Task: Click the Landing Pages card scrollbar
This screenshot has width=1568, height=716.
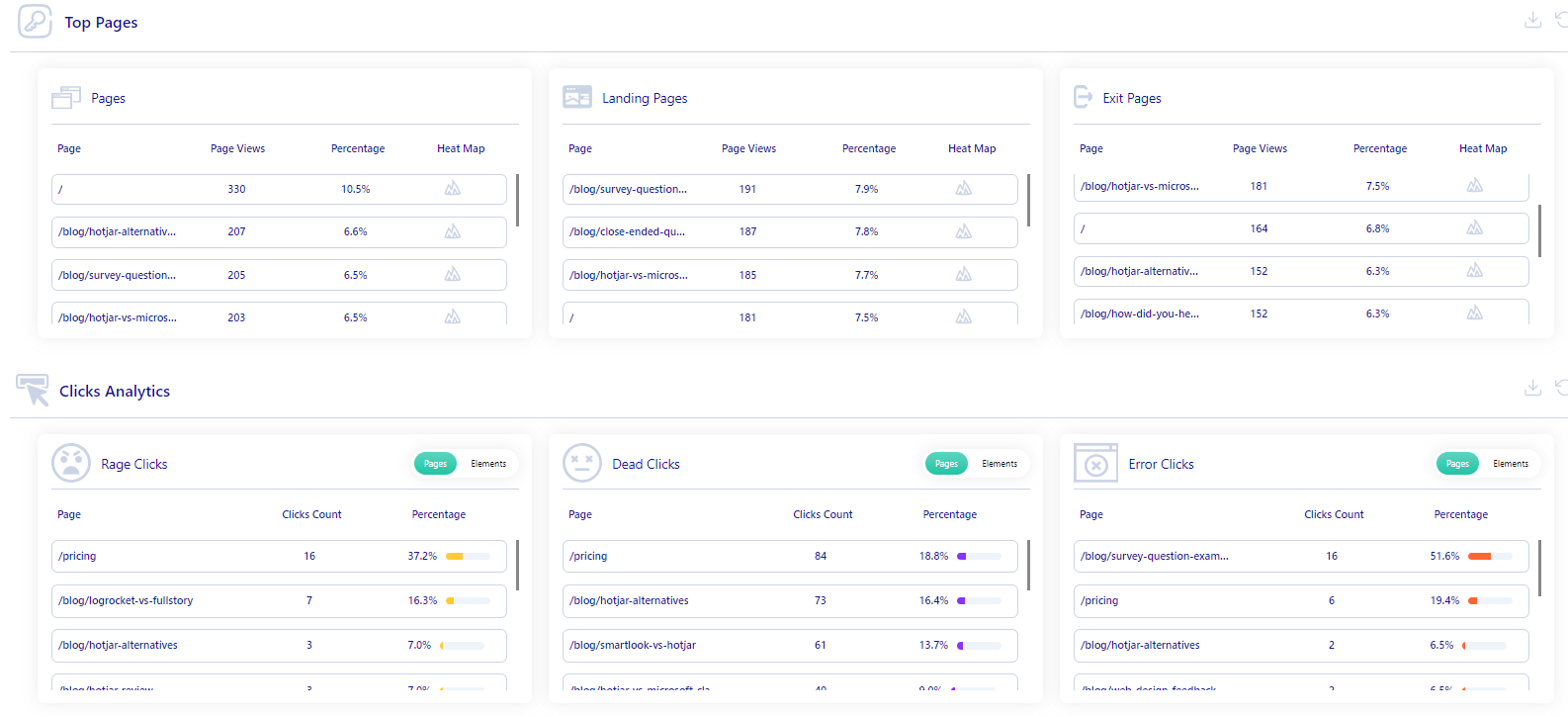Action: [x=1028, y=201]
